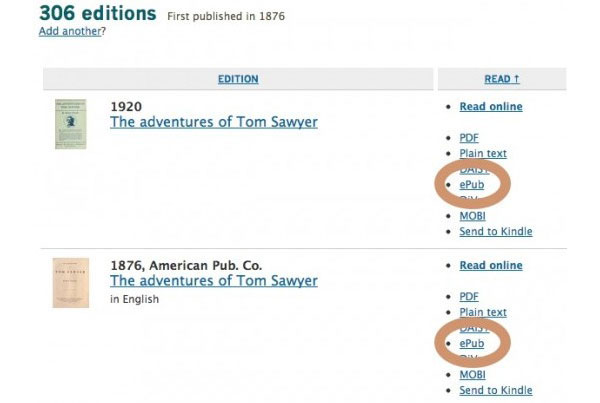Screen dimensions: 600x403
Task: Open the 1876 American Pub. Co. cover thumbnail
Action: pos(71,283)
